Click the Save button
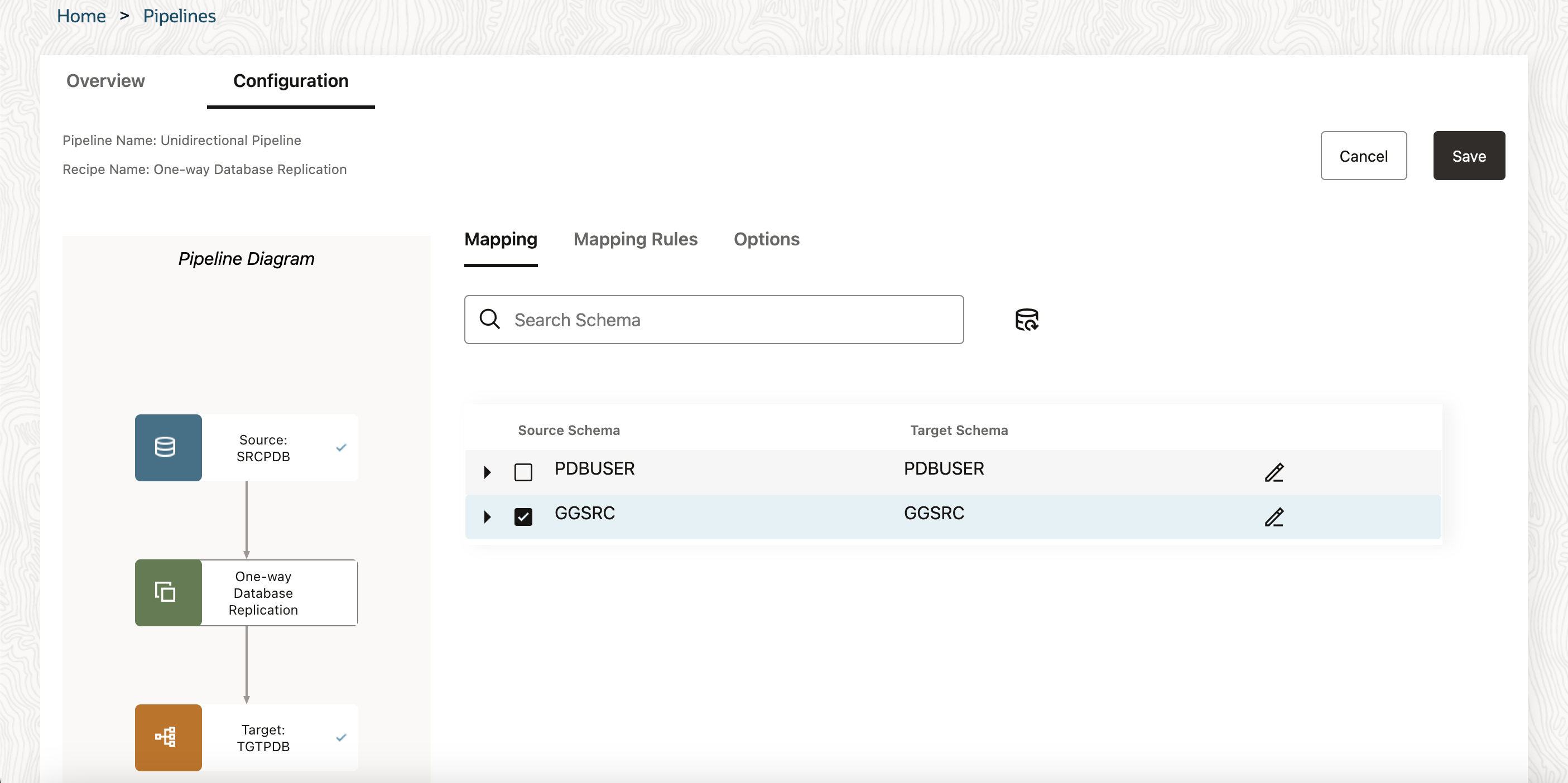Image resolution: width=1568 pixels, height=783 pixels. [1469, 156]
